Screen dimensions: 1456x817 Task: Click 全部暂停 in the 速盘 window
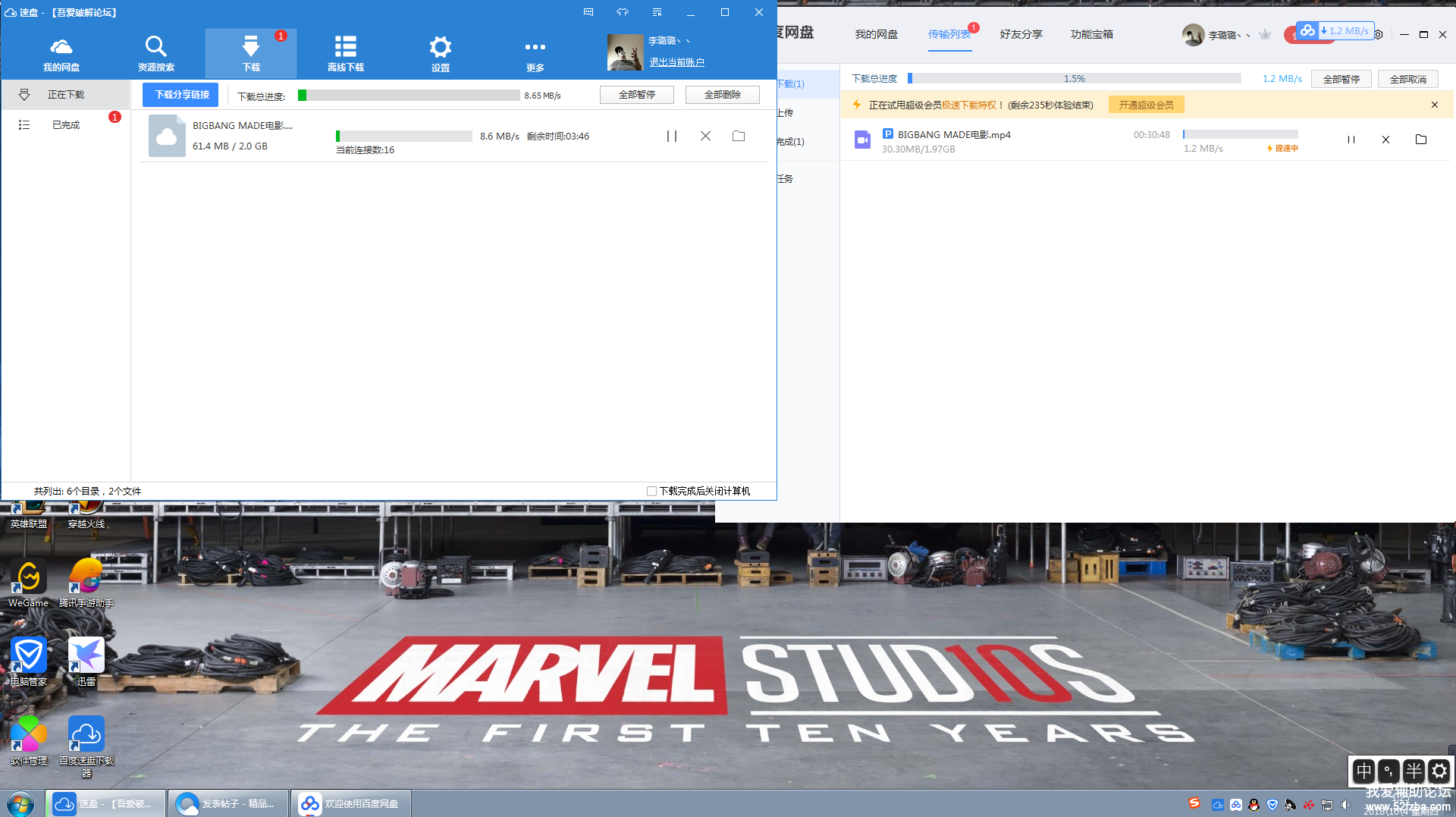637,95
